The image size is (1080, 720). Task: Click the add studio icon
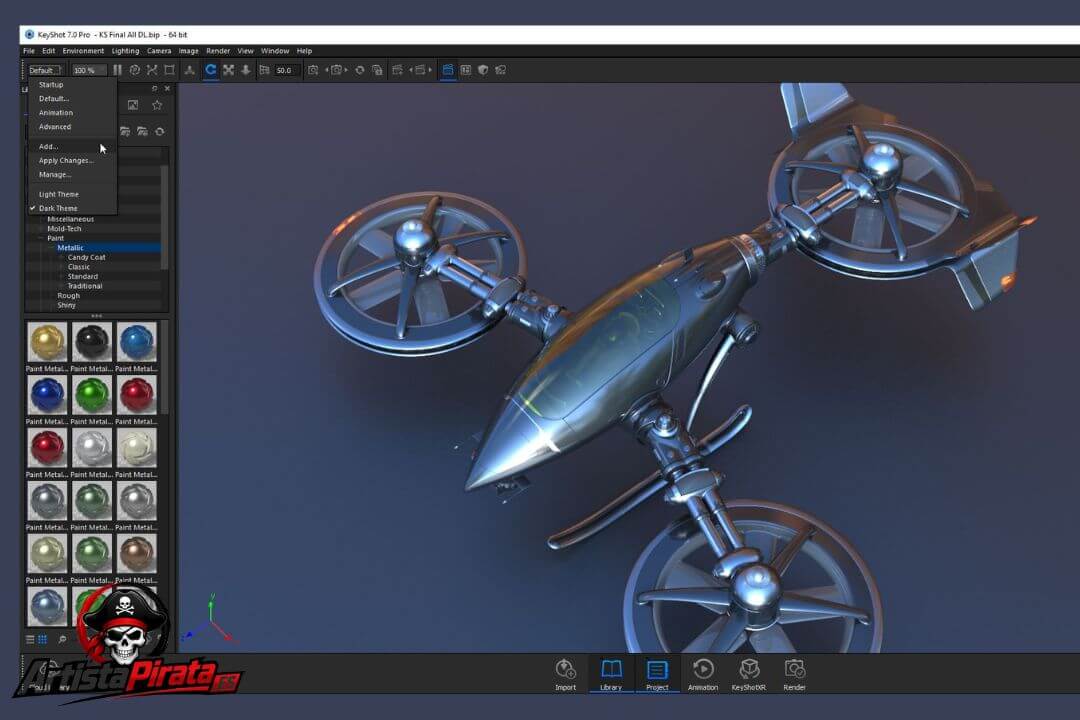(x=397, y=70)
